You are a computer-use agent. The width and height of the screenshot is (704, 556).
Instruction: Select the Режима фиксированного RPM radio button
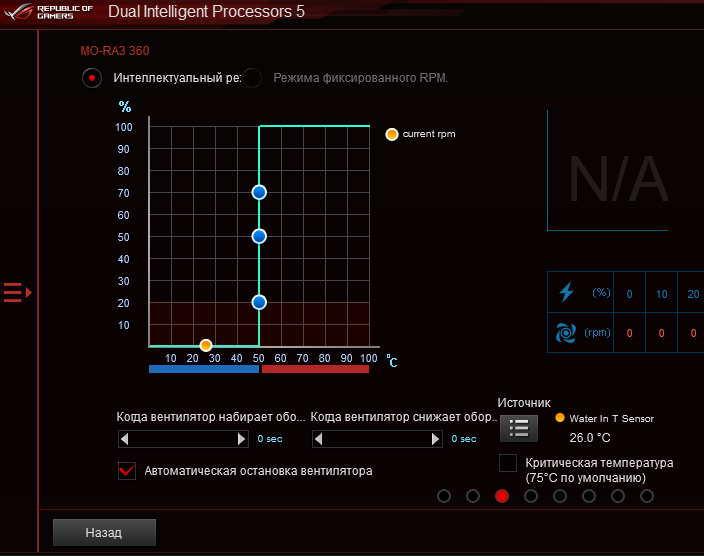(252, 78)
